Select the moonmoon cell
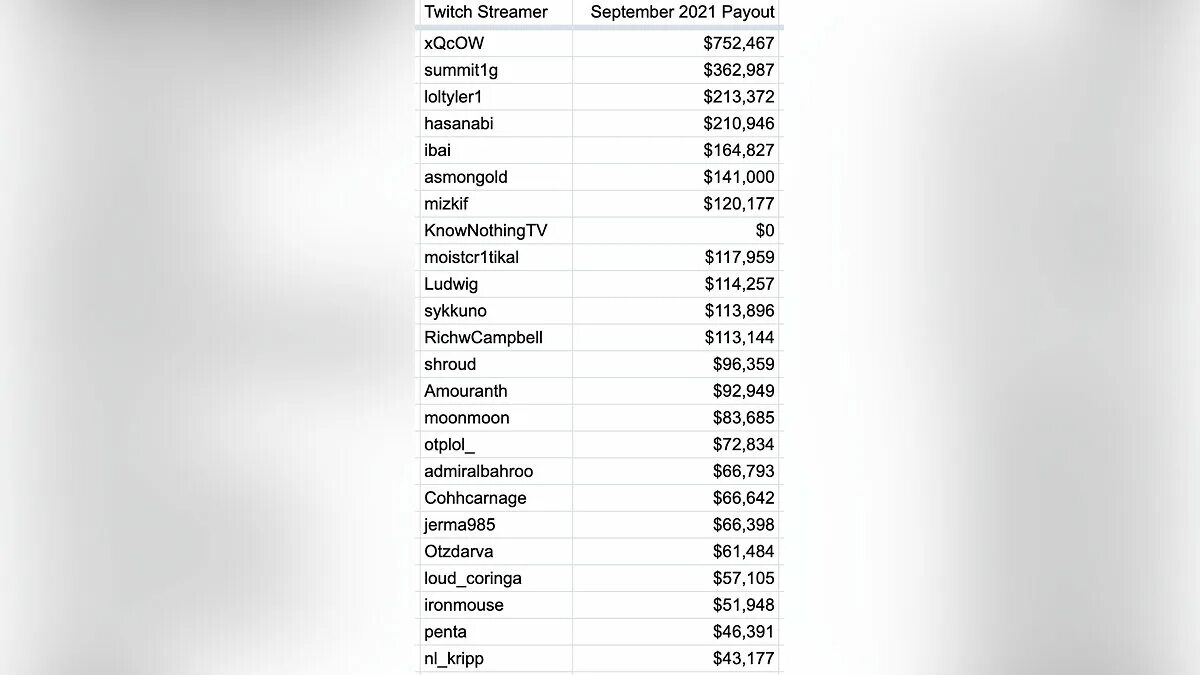 click(x=494, y=418)
